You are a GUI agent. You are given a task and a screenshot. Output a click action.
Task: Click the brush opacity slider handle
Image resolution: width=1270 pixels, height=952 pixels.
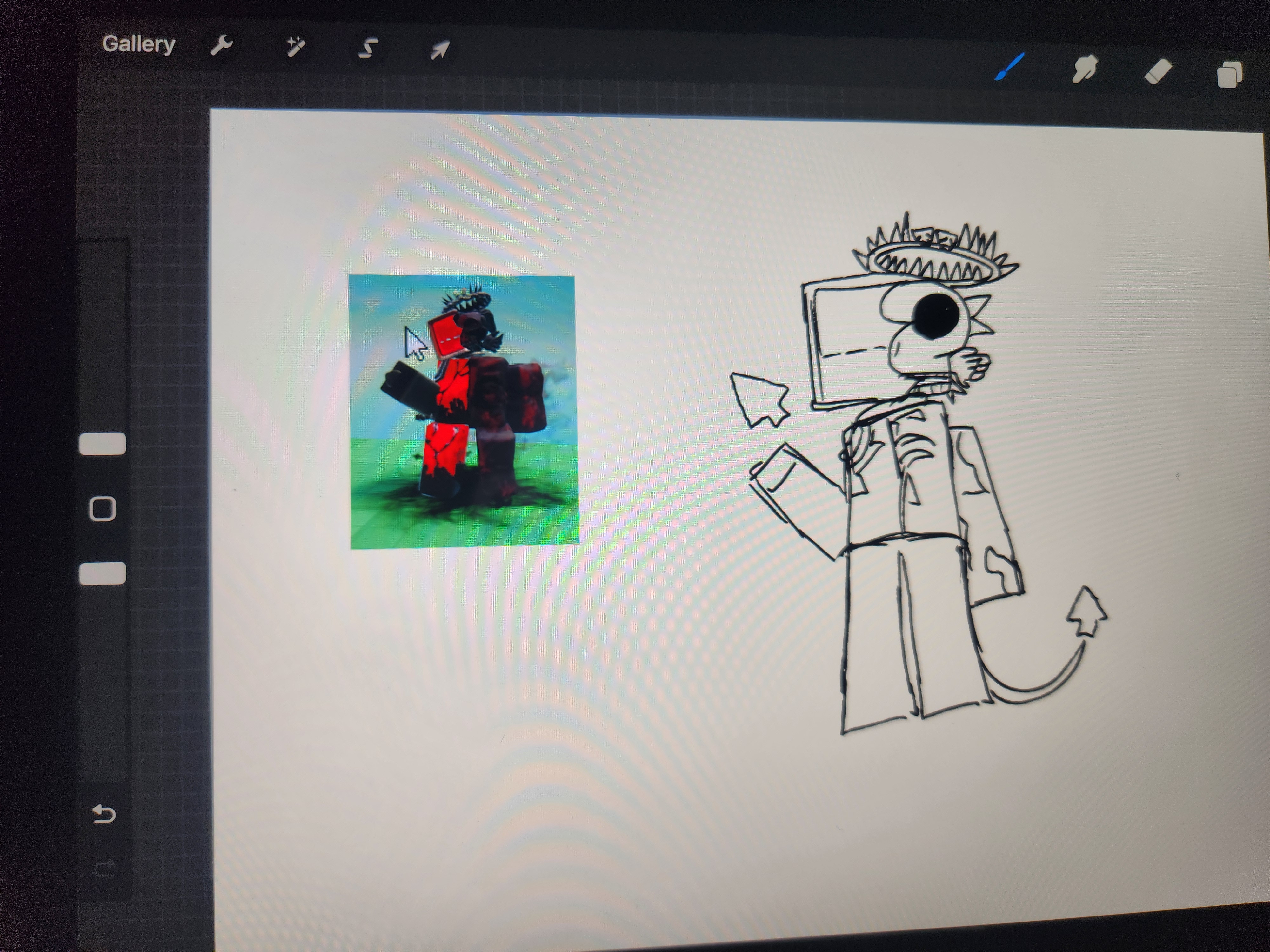click(x=102, y=573)
